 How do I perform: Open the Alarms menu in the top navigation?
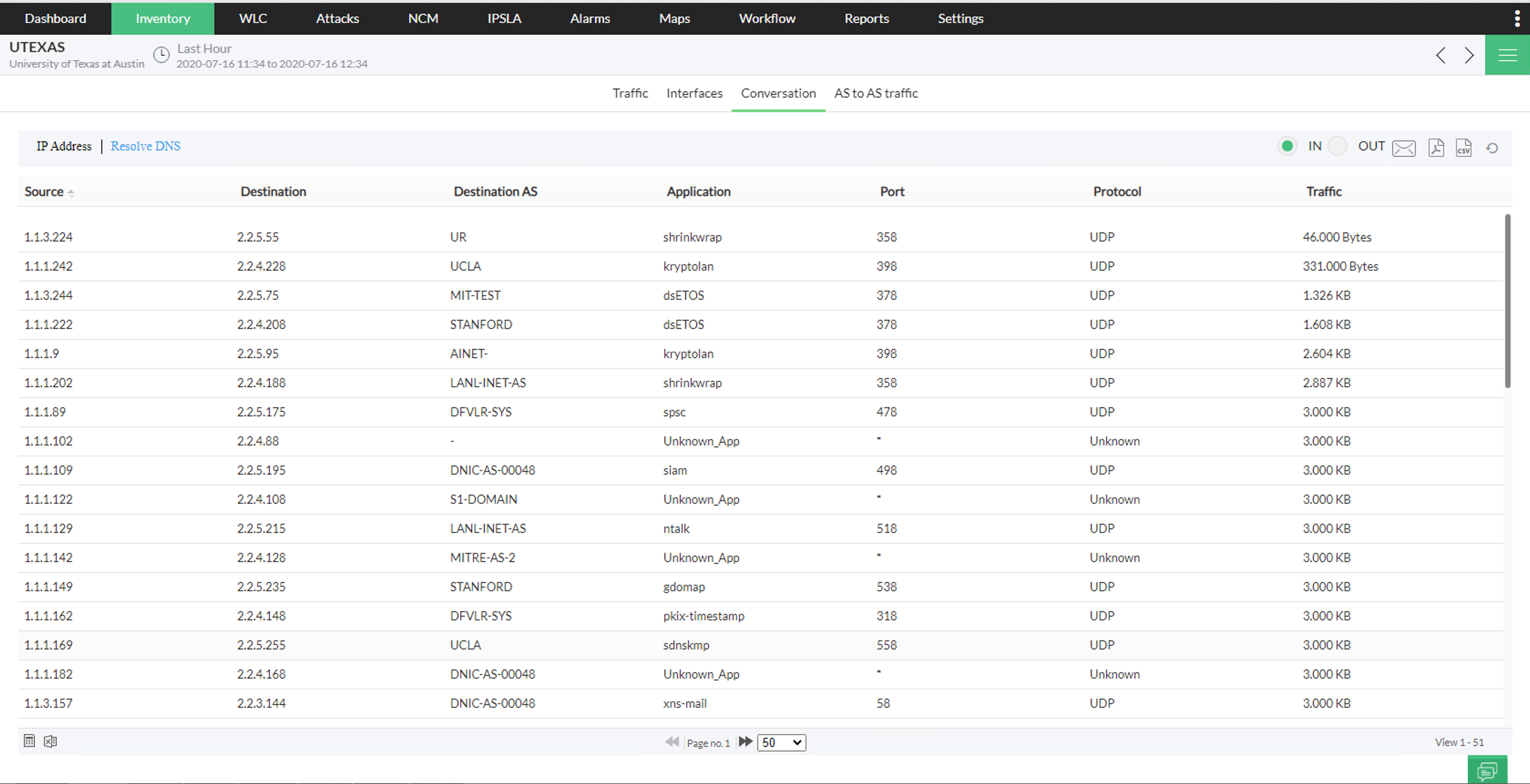click(589, 18)
